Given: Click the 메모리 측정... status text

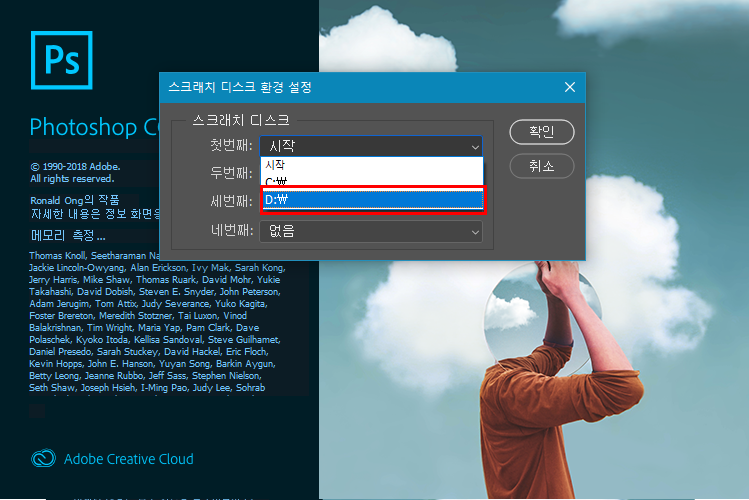Looking at the screenshot, I should [68, 235].
